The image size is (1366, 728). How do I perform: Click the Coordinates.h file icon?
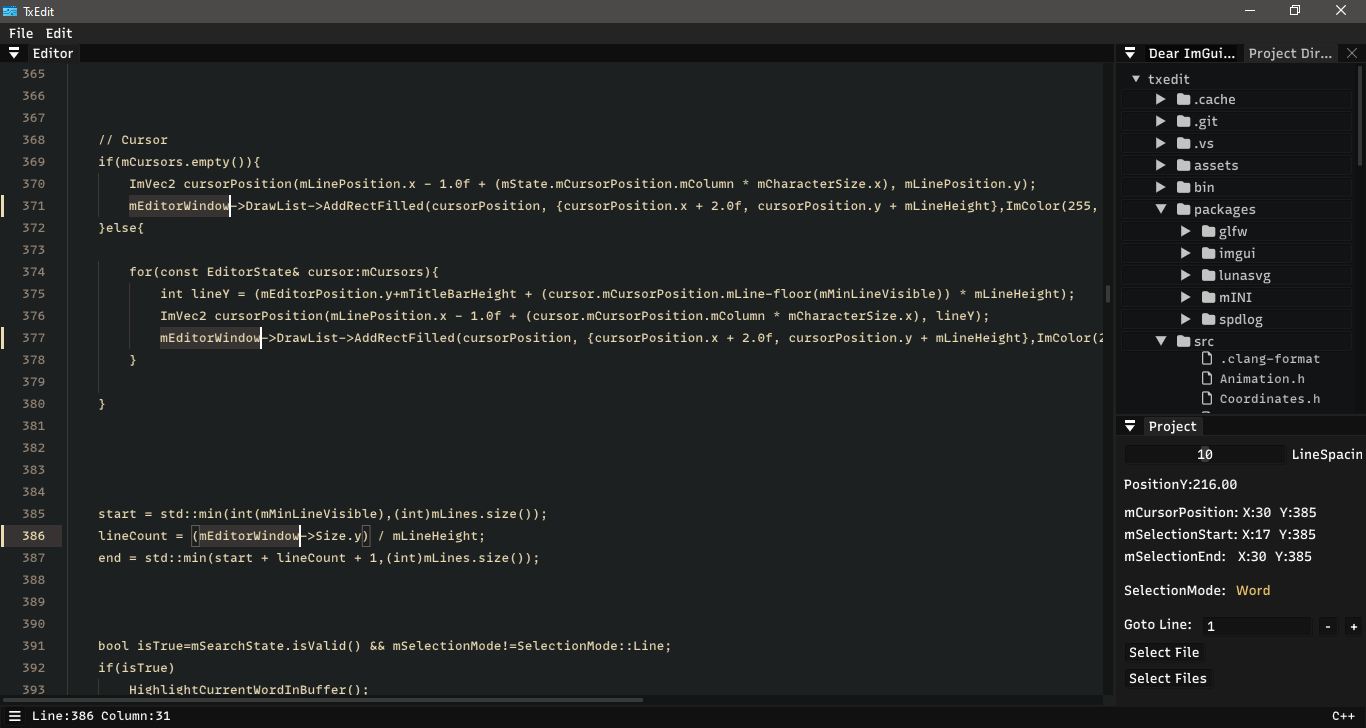tap(1207, 398)
